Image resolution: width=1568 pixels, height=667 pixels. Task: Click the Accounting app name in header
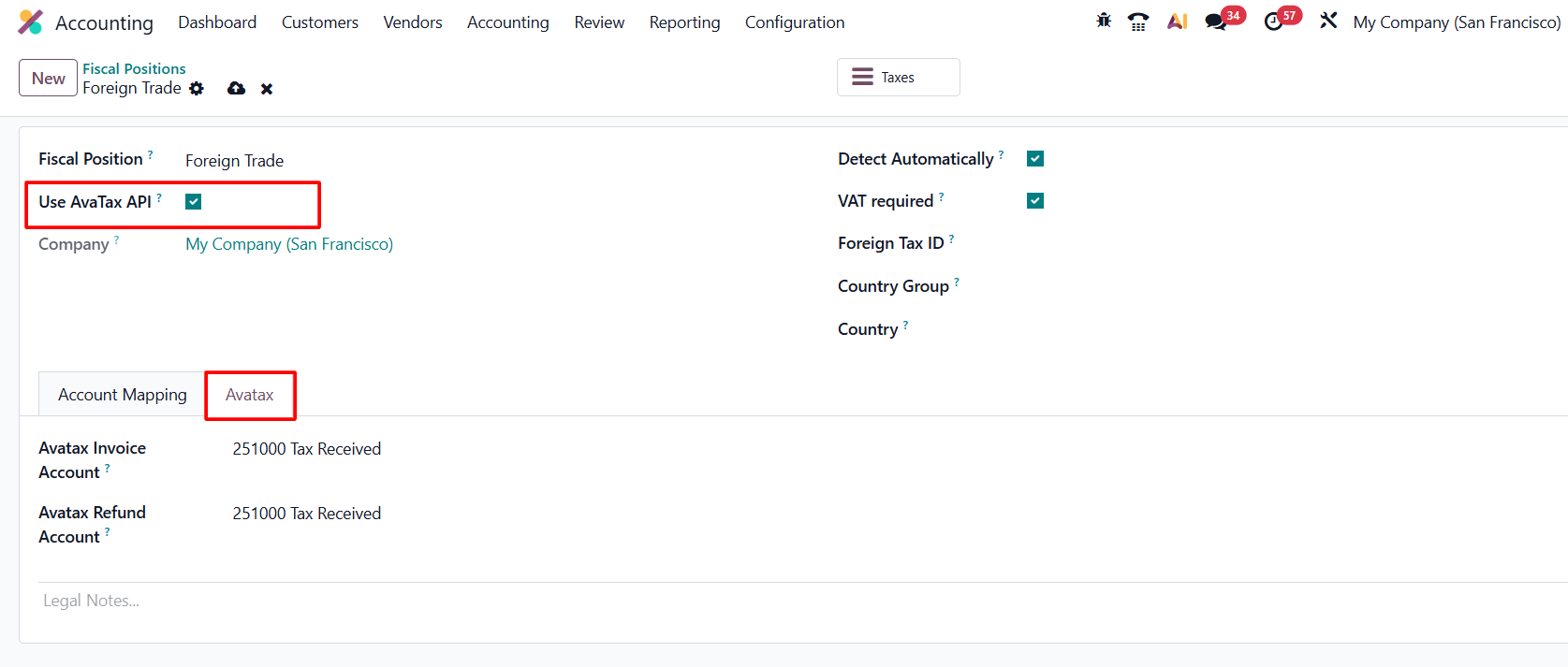point(104,22)
